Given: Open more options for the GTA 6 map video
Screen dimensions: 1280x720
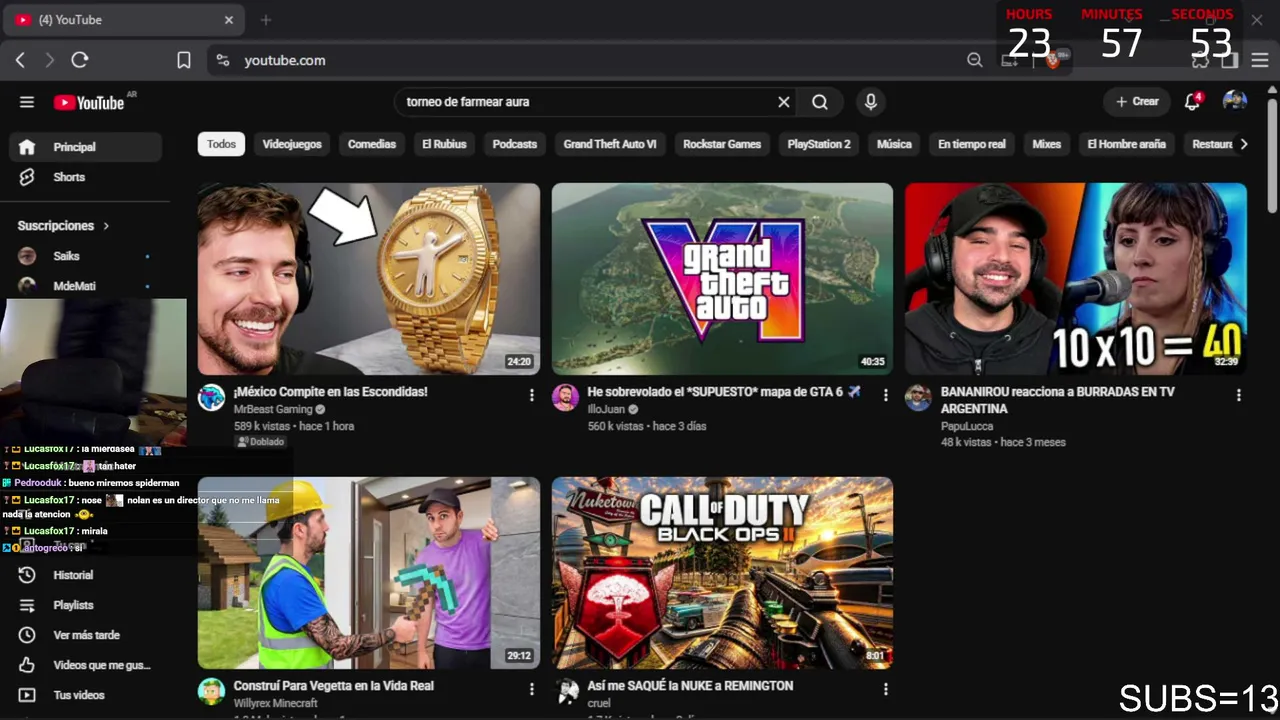Looking at the screenshot, I should point(885,395).
